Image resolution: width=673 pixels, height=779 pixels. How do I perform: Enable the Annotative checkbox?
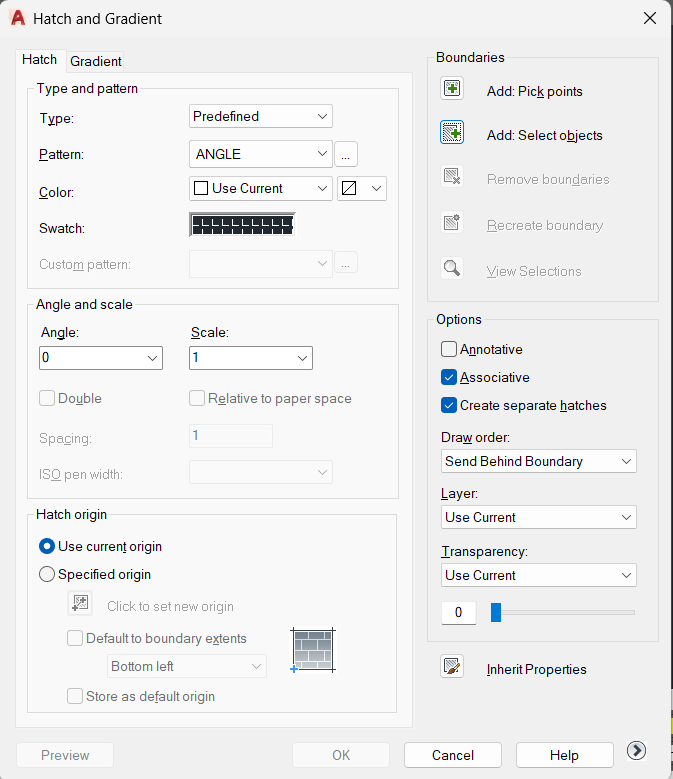(449, 349)
